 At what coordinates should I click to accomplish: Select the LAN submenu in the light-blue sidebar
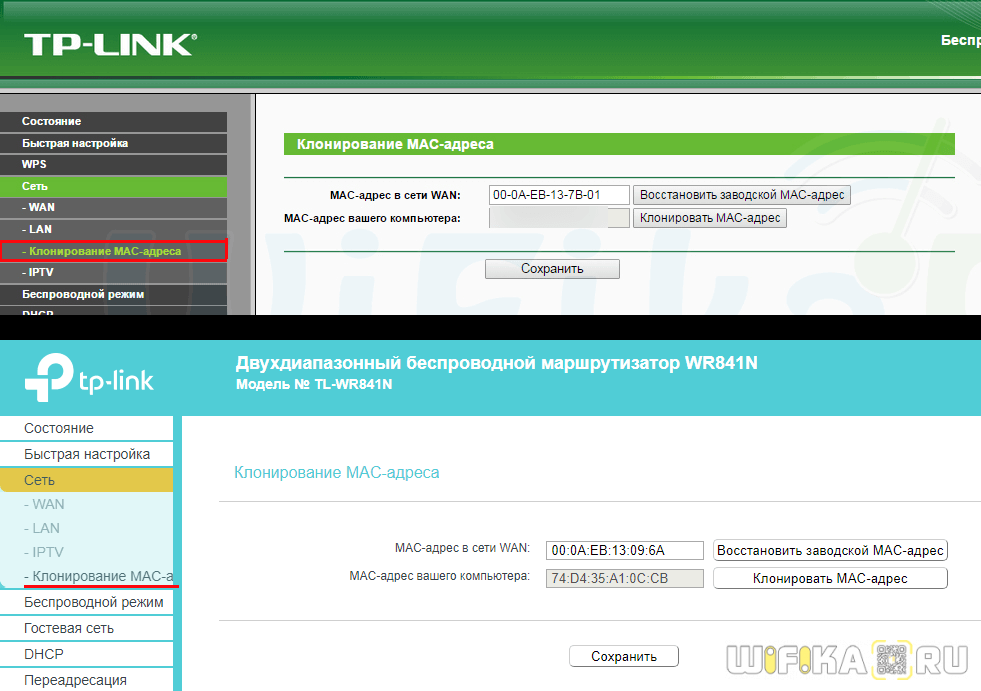point(46,528)
